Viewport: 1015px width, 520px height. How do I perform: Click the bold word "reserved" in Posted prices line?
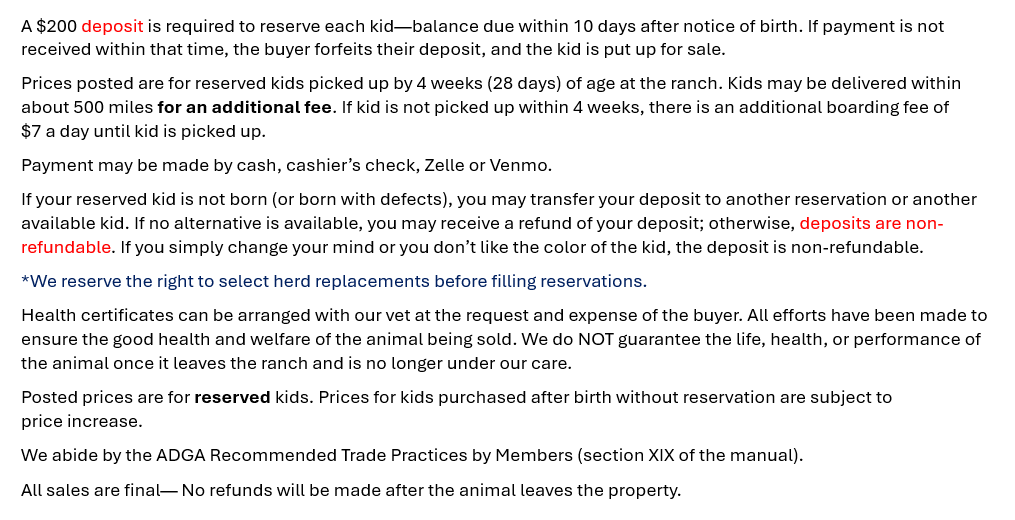click(232, 397)
